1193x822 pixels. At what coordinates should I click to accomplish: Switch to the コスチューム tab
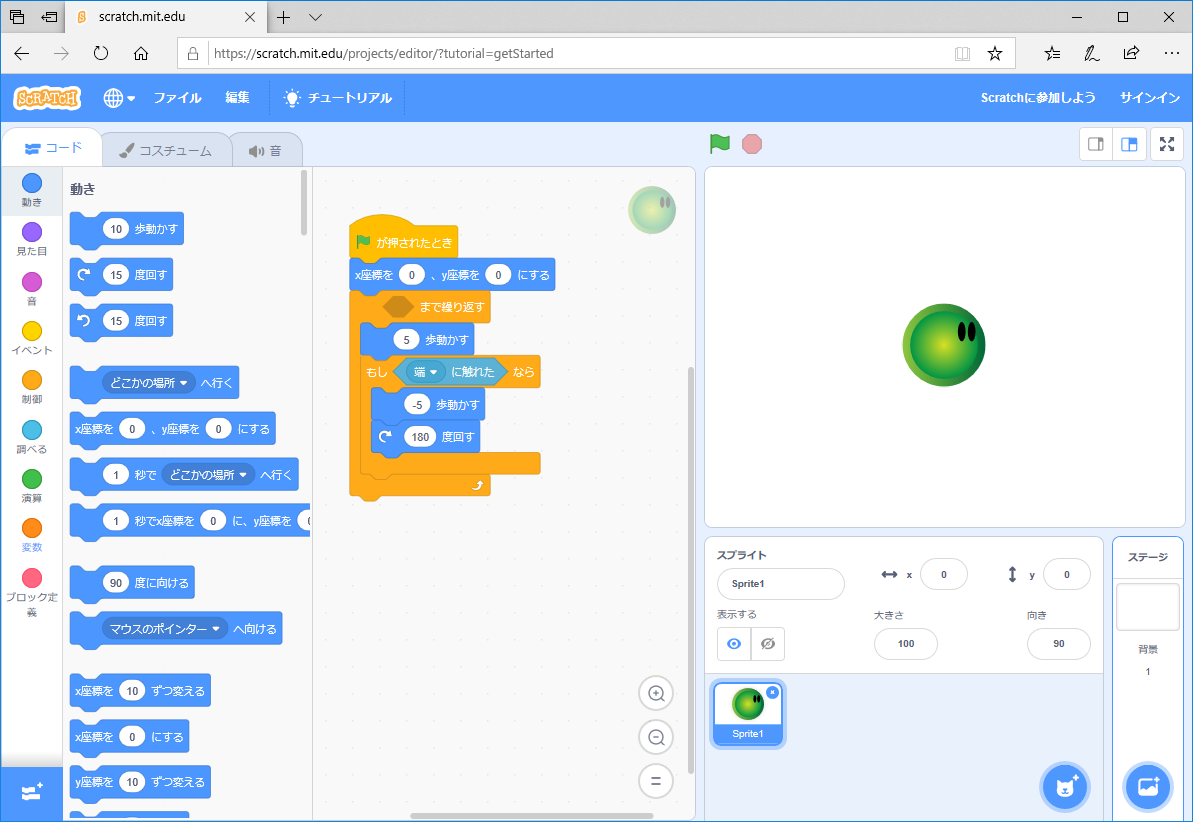(166, 151)
